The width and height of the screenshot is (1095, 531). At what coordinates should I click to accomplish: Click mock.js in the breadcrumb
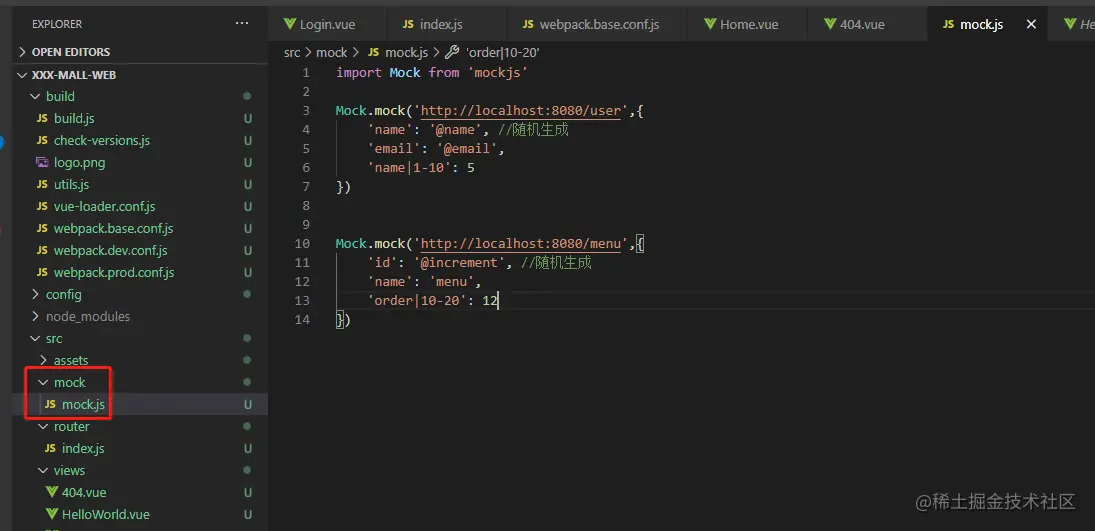[x=406, y=52]
